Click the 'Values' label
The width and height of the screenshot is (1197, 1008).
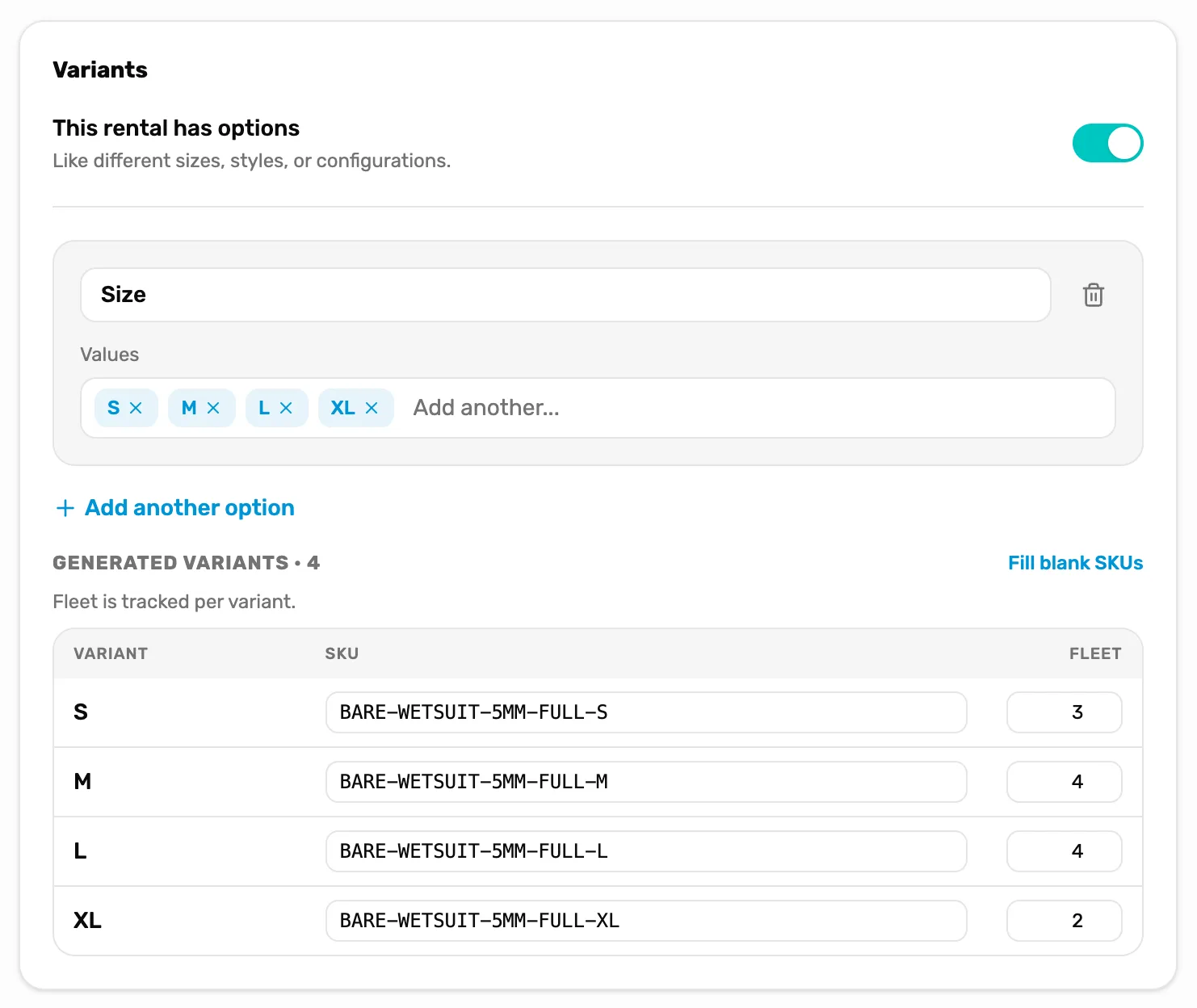(110, 355)
